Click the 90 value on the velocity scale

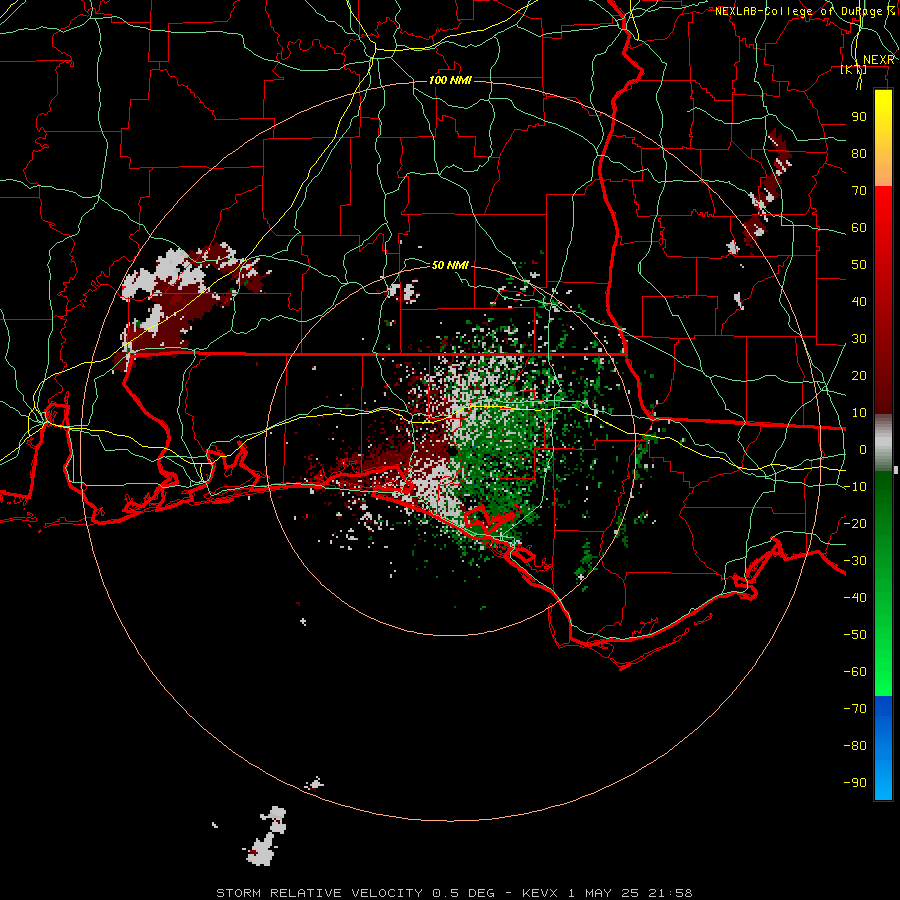coord(859,117)
